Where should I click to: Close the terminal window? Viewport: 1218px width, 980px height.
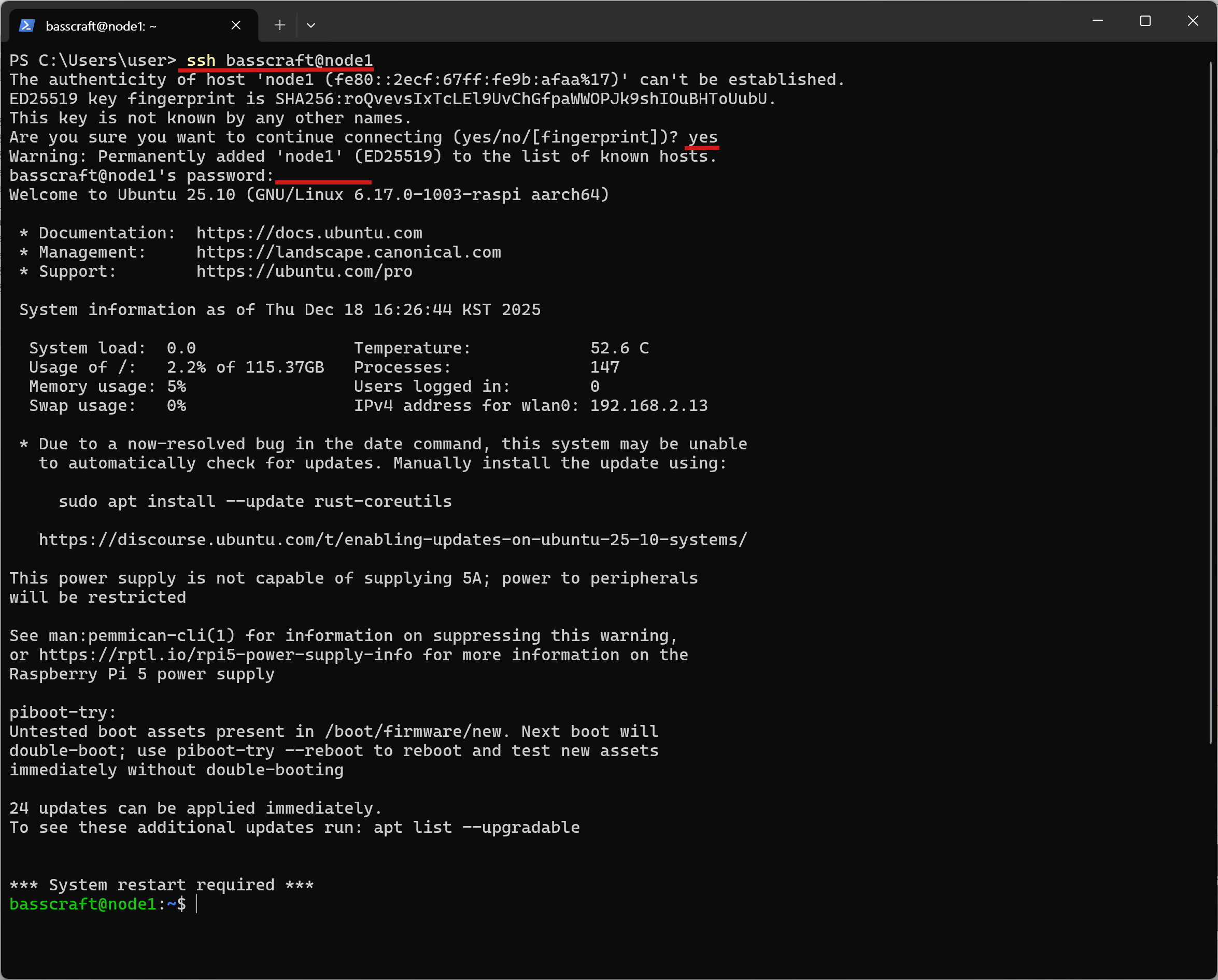tap(1193, 21)
